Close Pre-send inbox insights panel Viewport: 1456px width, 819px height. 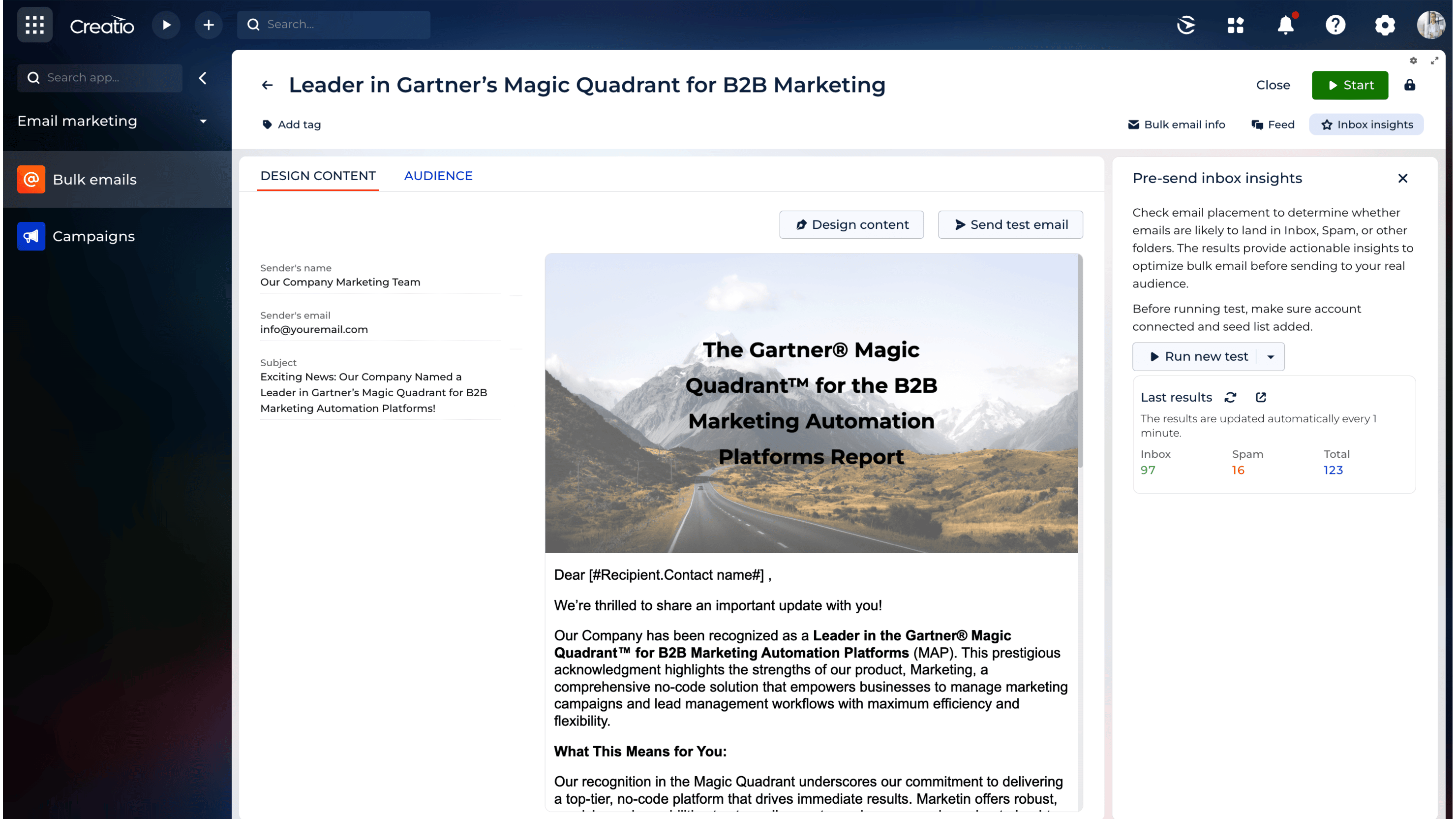tap(1403, 179)
